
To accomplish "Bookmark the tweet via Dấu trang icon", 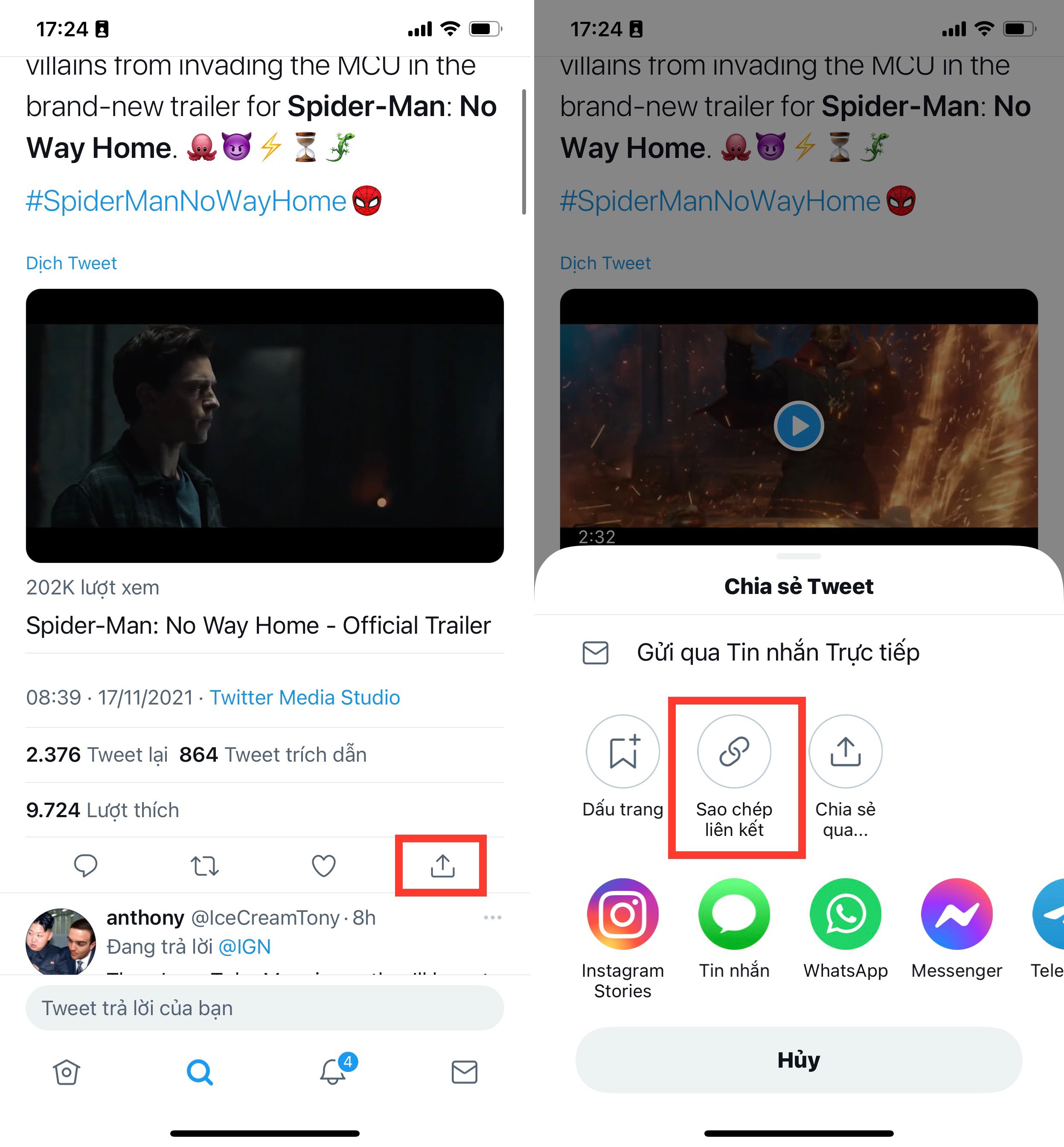I will coord(624,751).
